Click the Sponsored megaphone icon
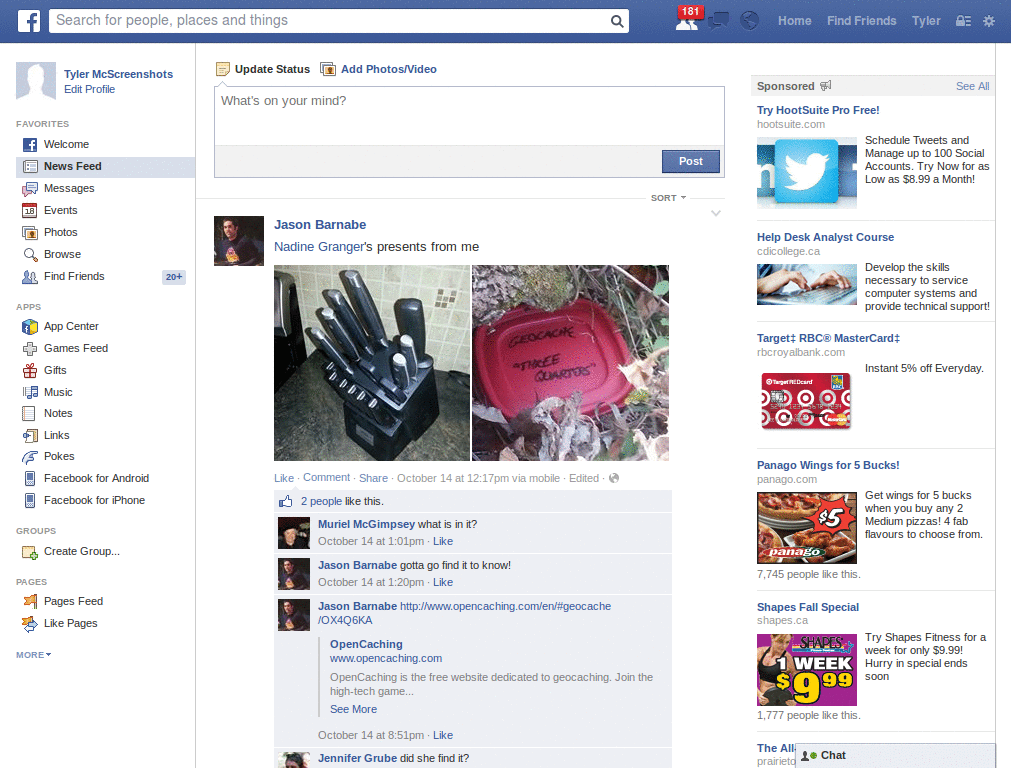This screenshot has height=768, width=1024. point(826,86)
